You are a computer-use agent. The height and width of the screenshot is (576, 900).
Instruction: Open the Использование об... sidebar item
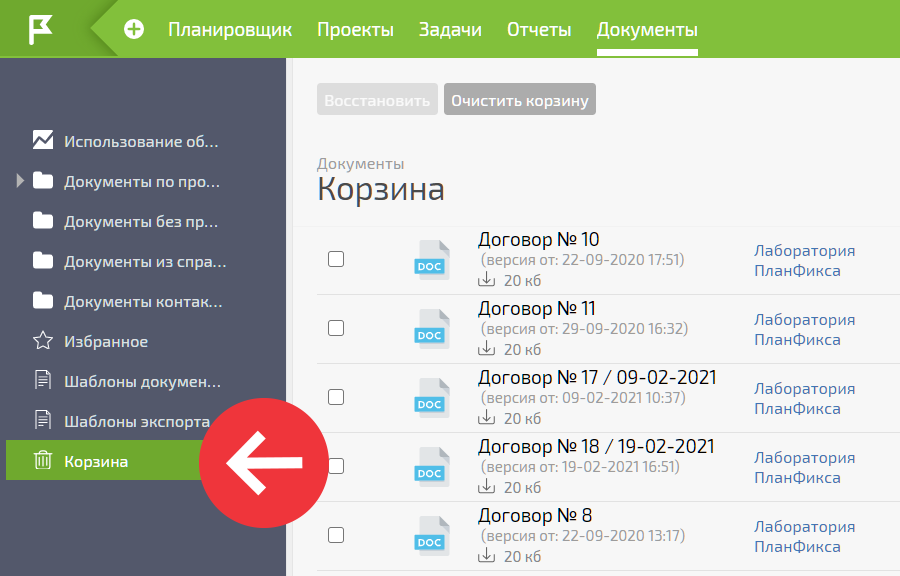(141, 141)
